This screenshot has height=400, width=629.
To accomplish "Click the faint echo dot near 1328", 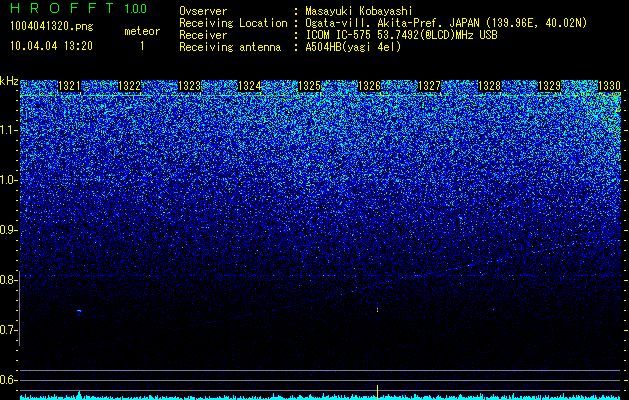I will pyautogui.click(x=493, y=309).
